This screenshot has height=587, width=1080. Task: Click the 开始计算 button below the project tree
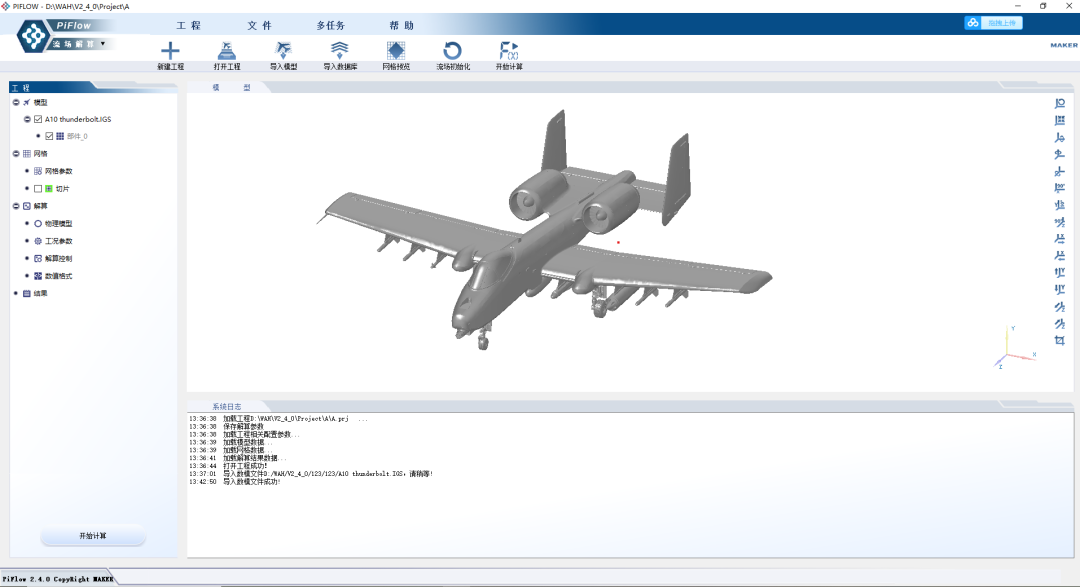pos(93,536)
